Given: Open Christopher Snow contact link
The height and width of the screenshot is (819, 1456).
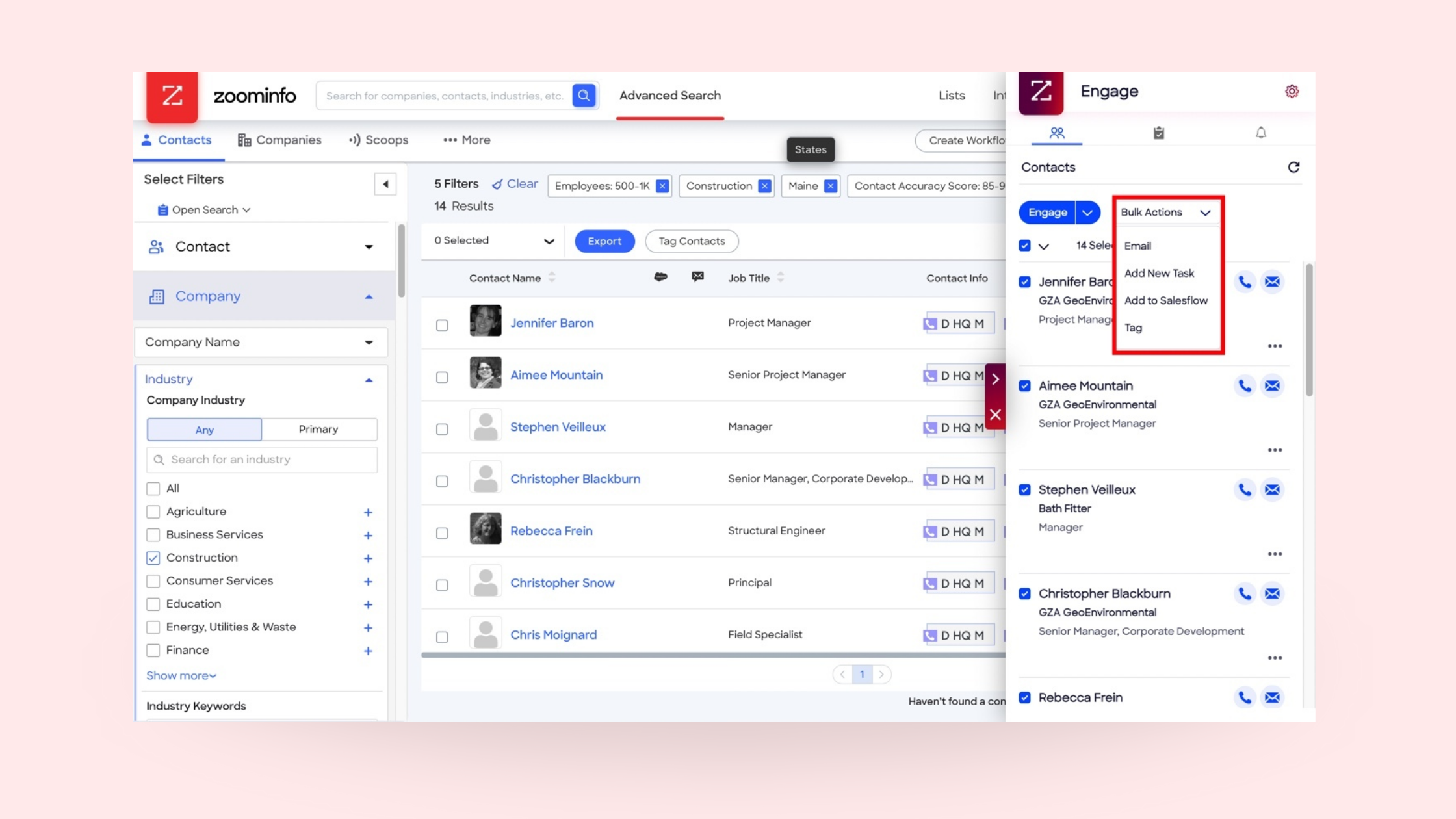Looking at the screenshot, I should click(562, 583).
